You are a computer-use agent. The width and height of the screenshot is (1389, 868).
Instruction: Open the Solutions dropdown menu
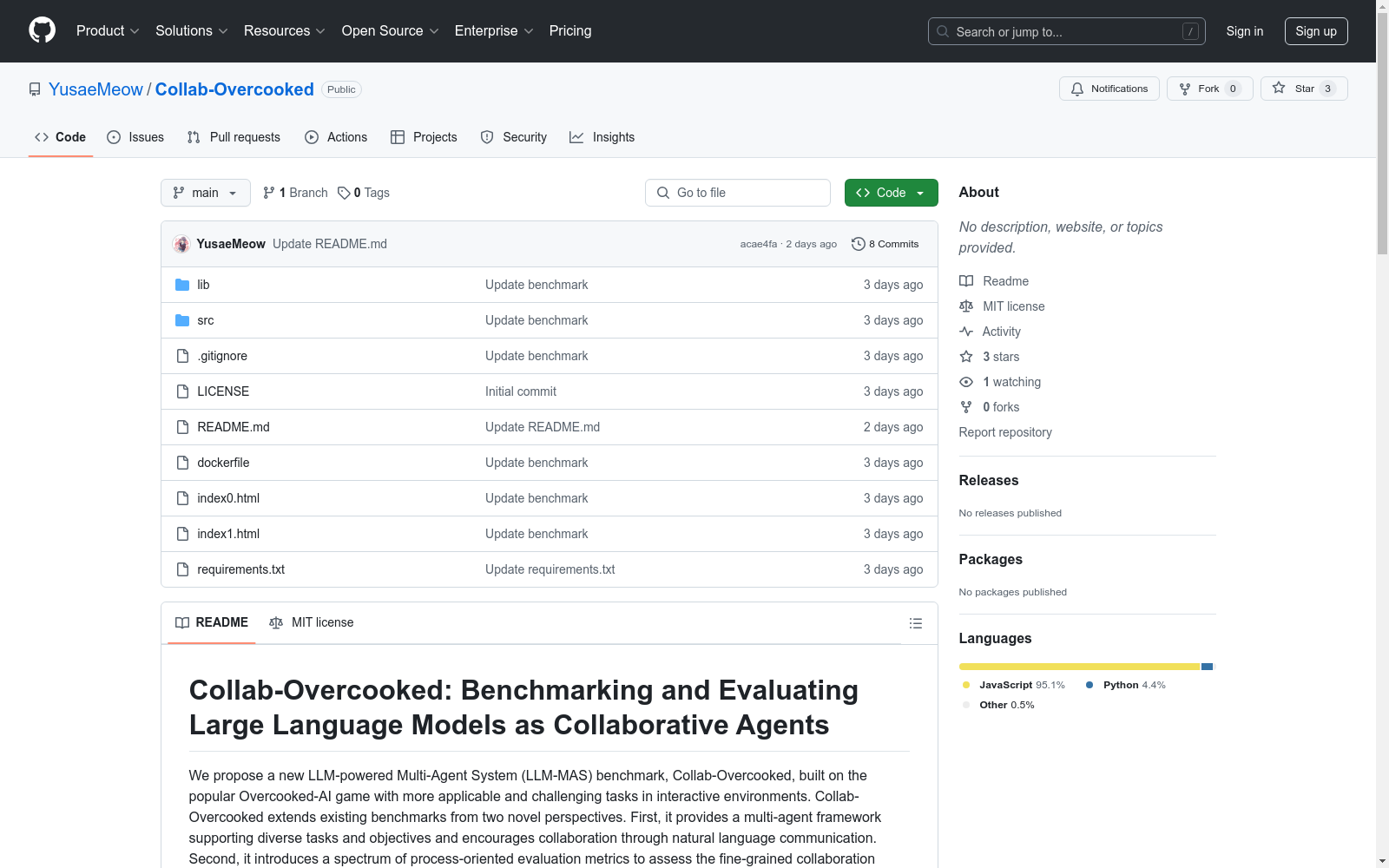(x=192, y=30)
